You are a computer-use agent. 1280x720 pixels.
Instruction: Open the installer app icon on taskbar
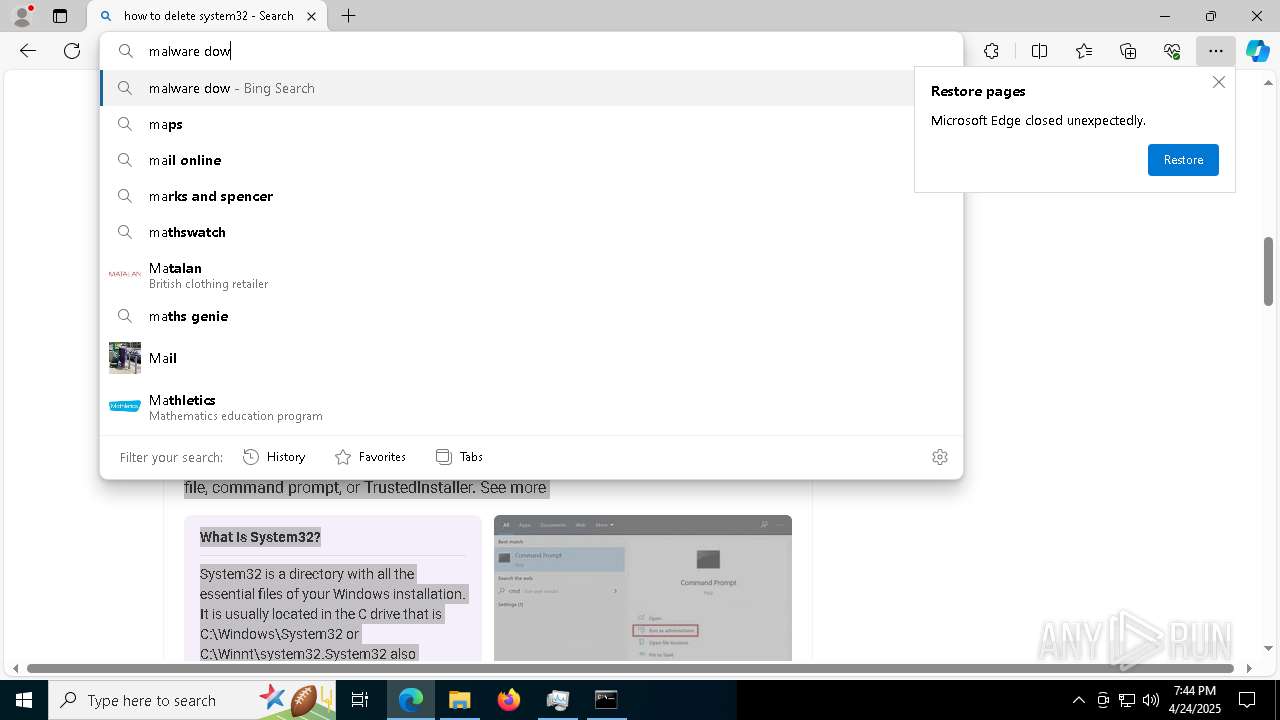point(557,700)
